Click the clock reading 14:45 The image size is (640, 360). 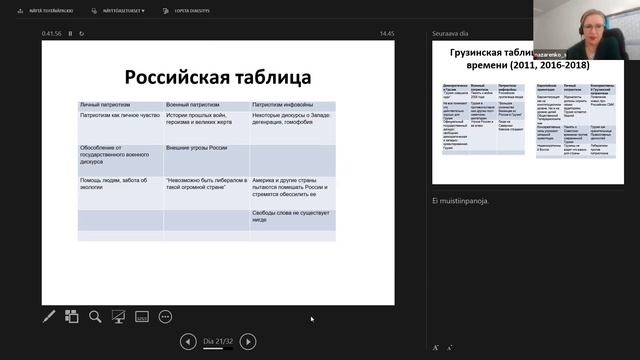click(x=387, y=33)
